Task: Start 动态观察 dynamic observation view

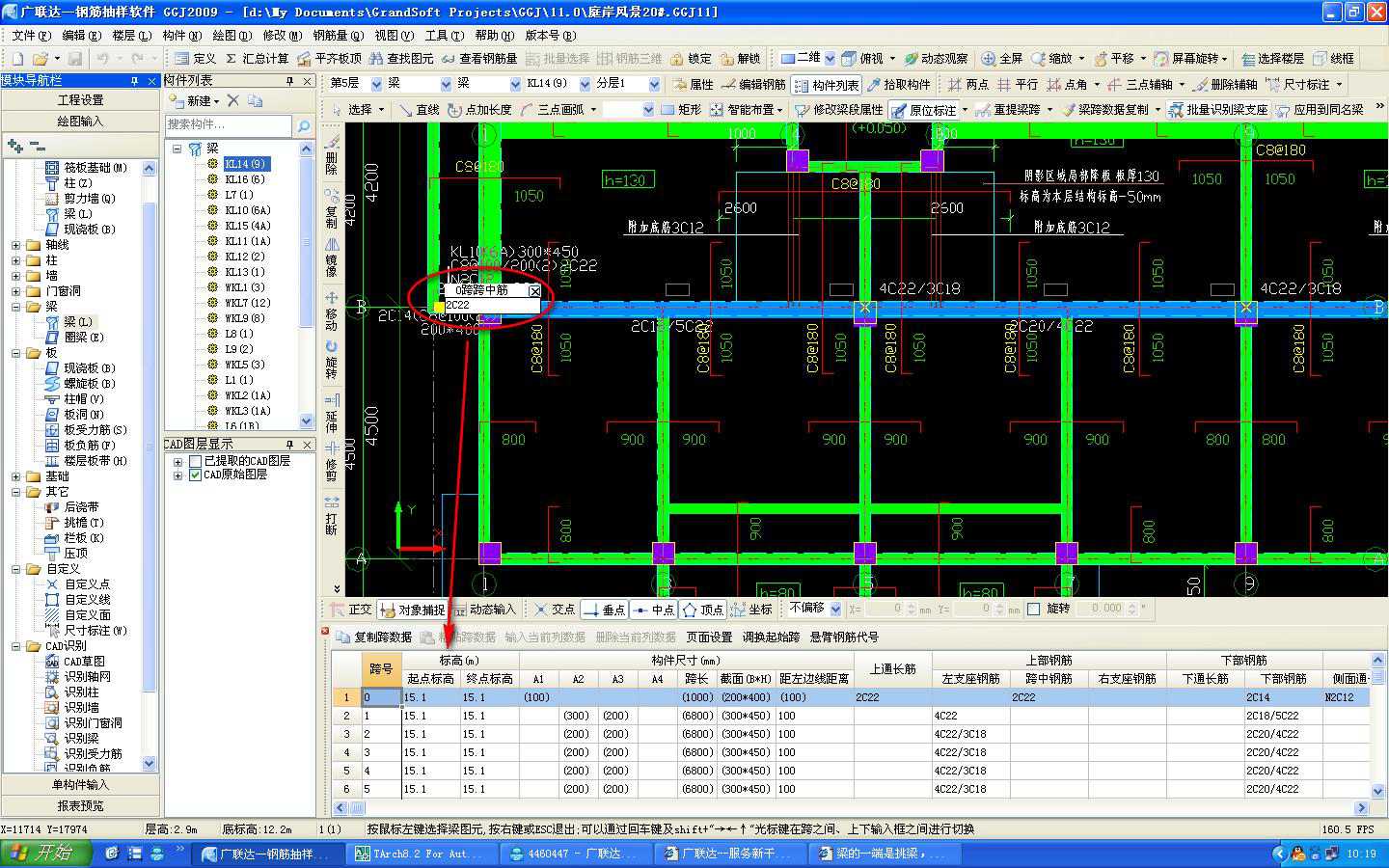Action: tap(936, 58)
